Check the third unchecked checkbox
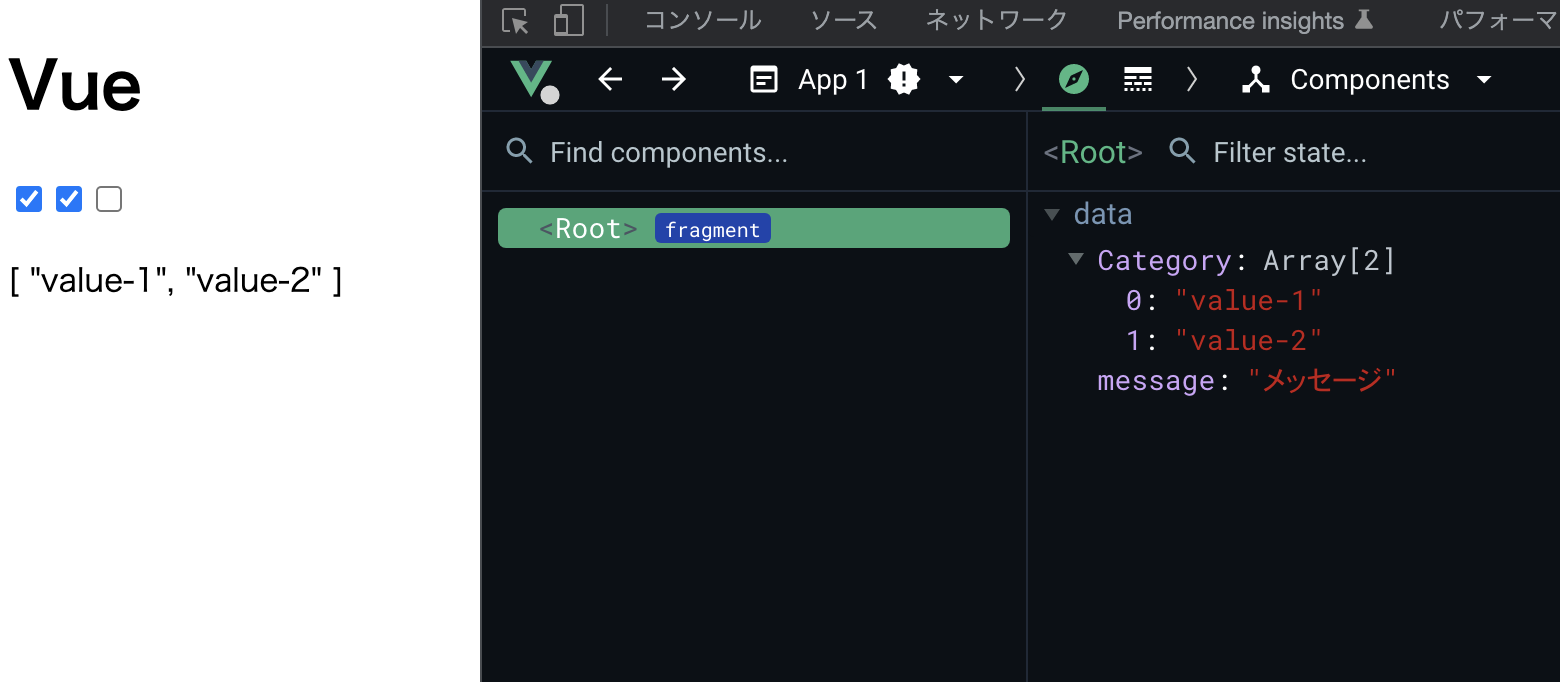The image size is (1560, 682). pyautogui.click(x=109, y=199)
